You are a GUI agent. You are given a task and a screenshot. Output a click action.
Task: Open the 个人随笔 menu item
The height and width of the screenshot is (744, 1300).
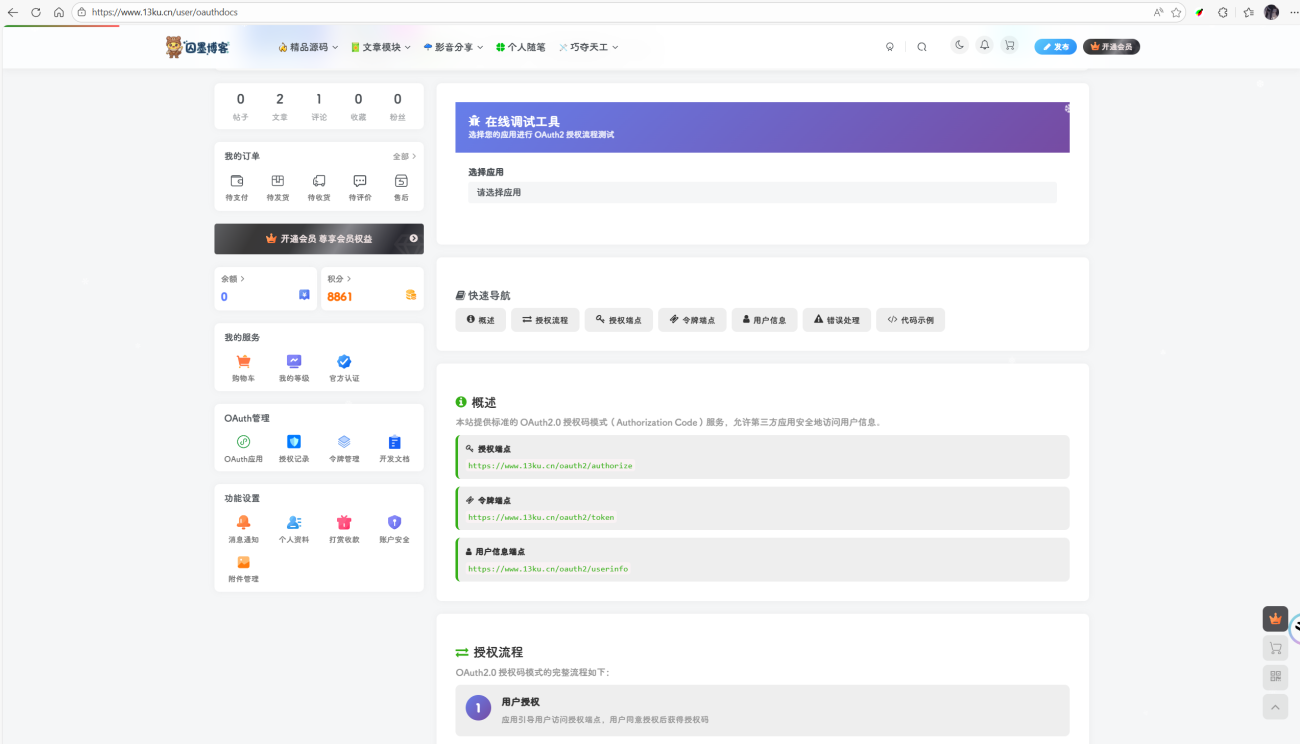521,47
